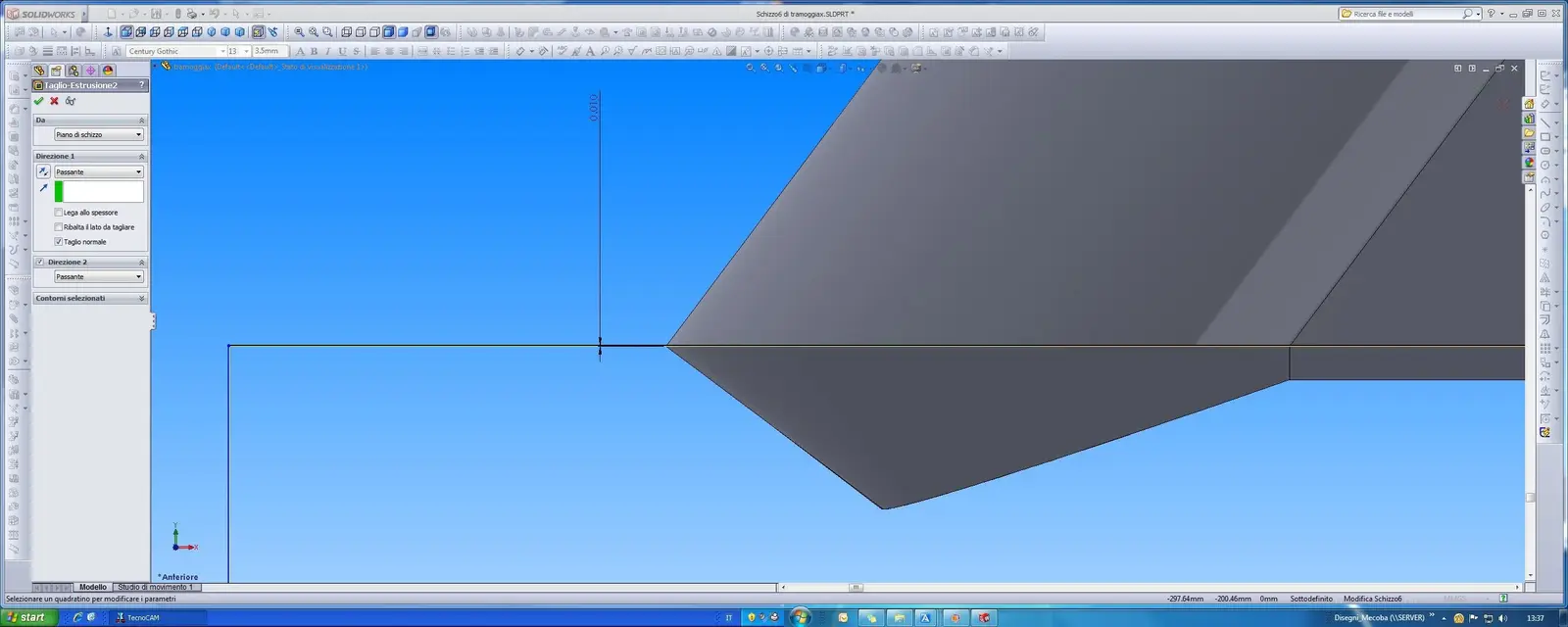Image resolution: width=1568 pixels, height=627 pixels.
Task: Click the Undo icon
Action: tap(214, 14)
